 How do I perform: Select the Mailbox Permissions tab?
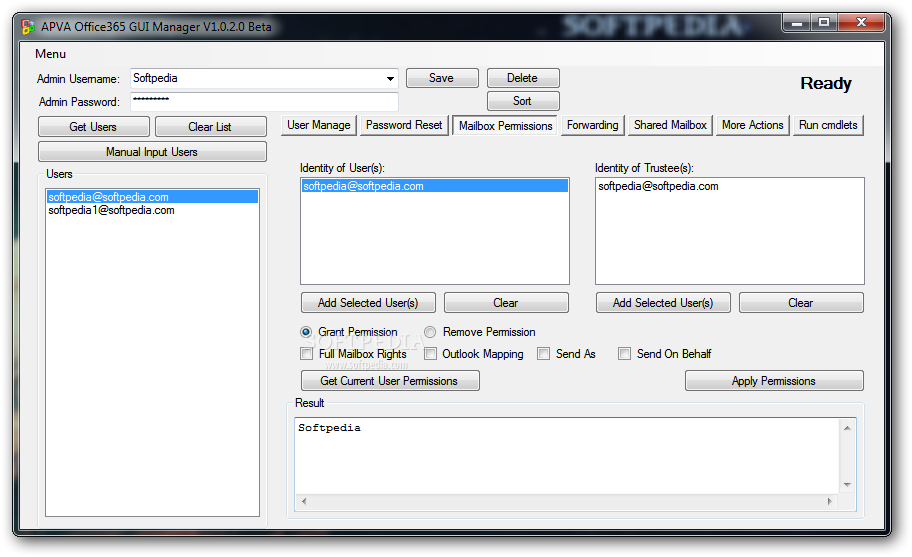point(505,126)
